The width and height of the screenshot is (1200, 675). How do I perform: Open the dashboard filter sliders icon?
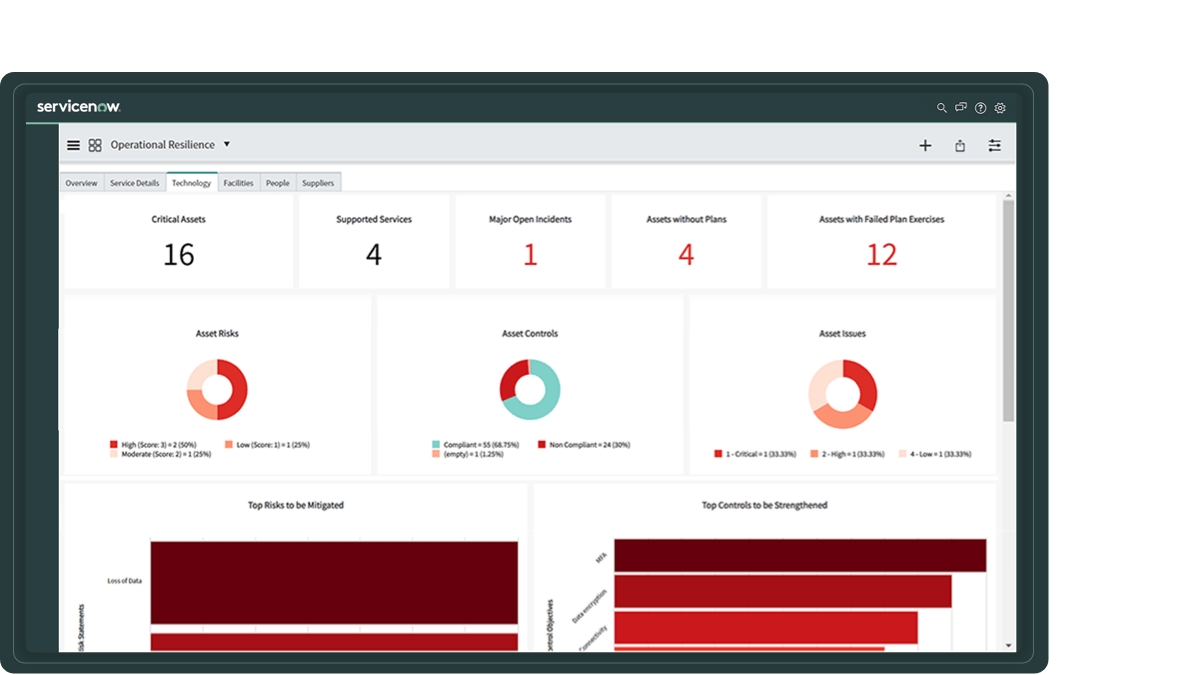pyautogui.click(x=995, y=145)
